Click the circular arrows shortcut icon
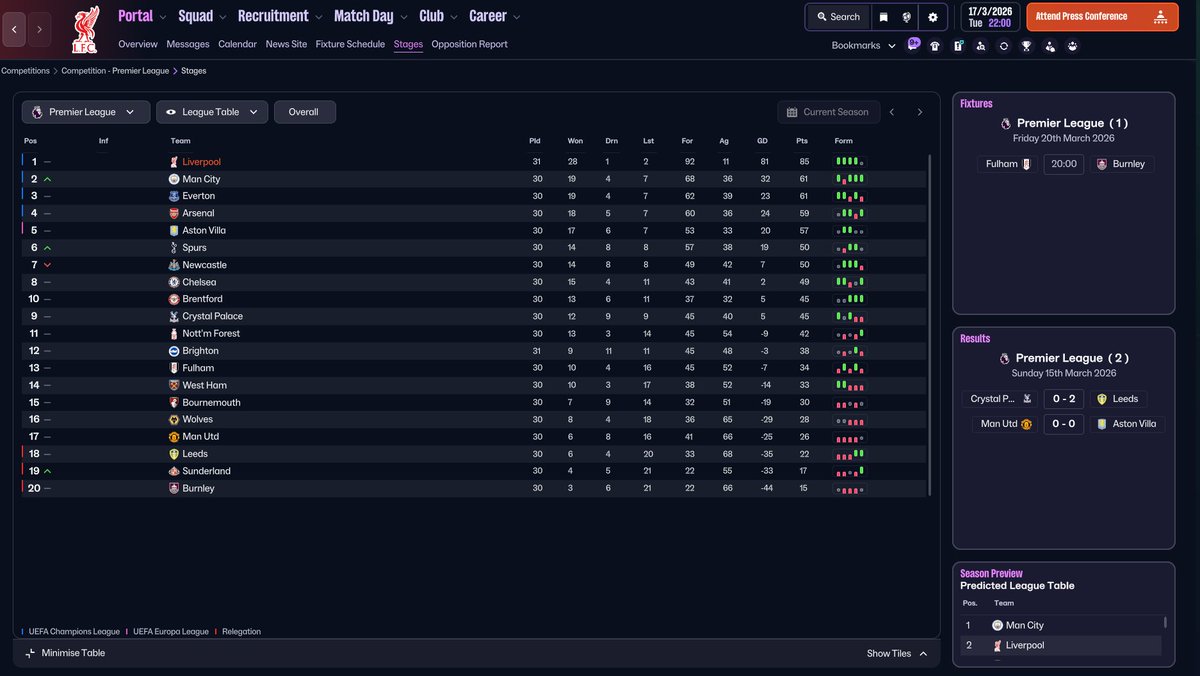This screenshot has height=676, width=1200. point(1004,46)
